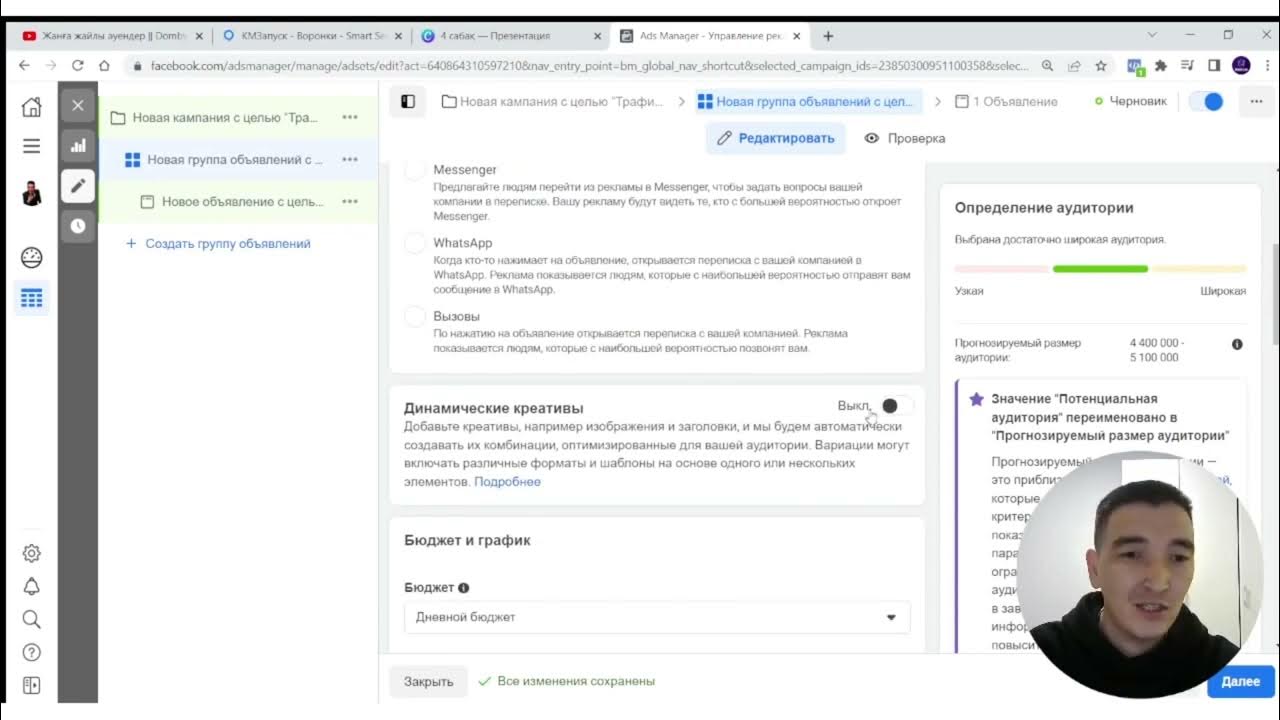The image size is (1280, 720).
Task: Toggle Динамические креативы switch
Action: (895, 405)
